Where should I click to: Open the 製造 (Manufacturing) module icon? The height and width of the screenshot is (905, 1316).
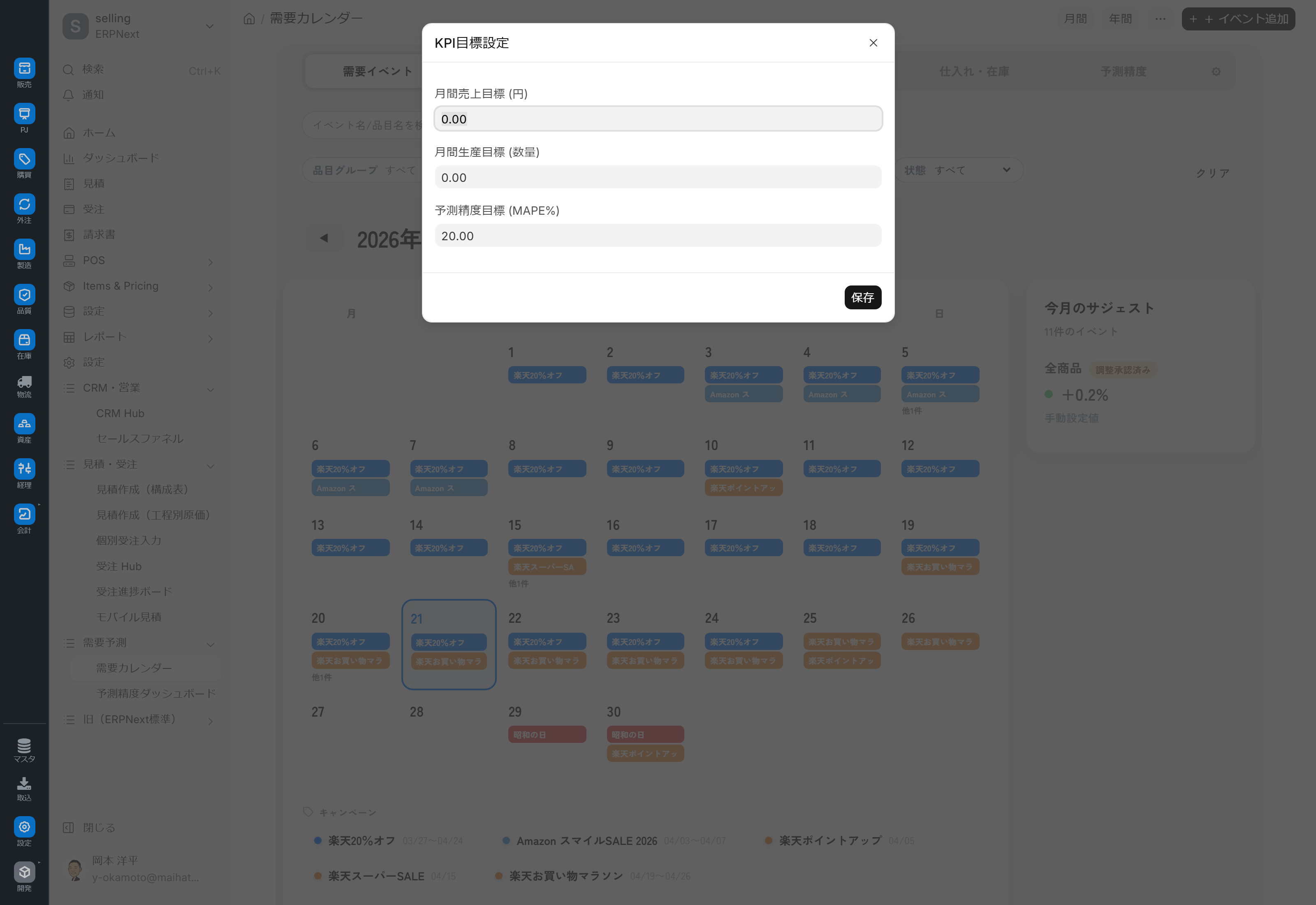tap(24, 250)
